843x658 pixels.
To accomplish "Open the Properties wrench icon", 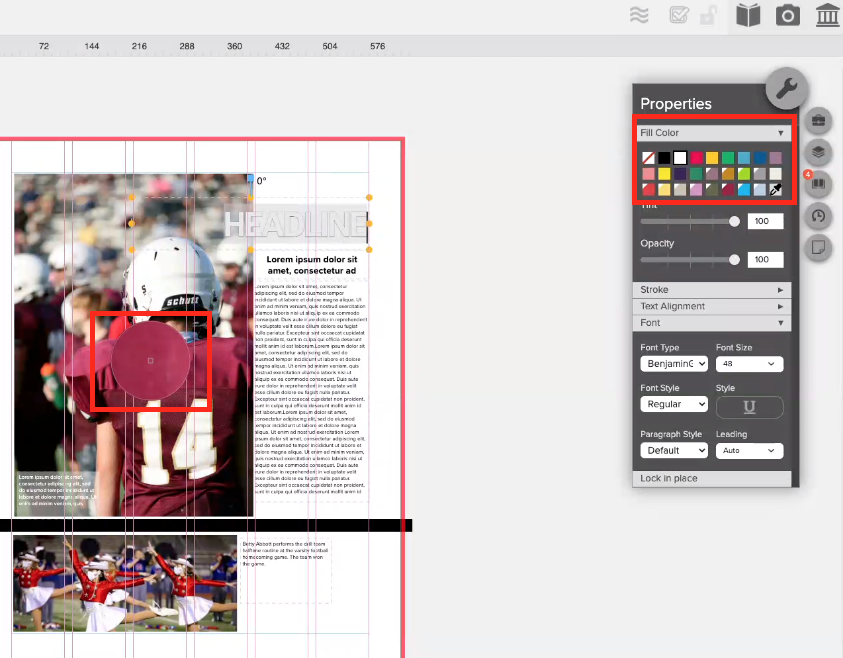I will [x=786, y=89].
